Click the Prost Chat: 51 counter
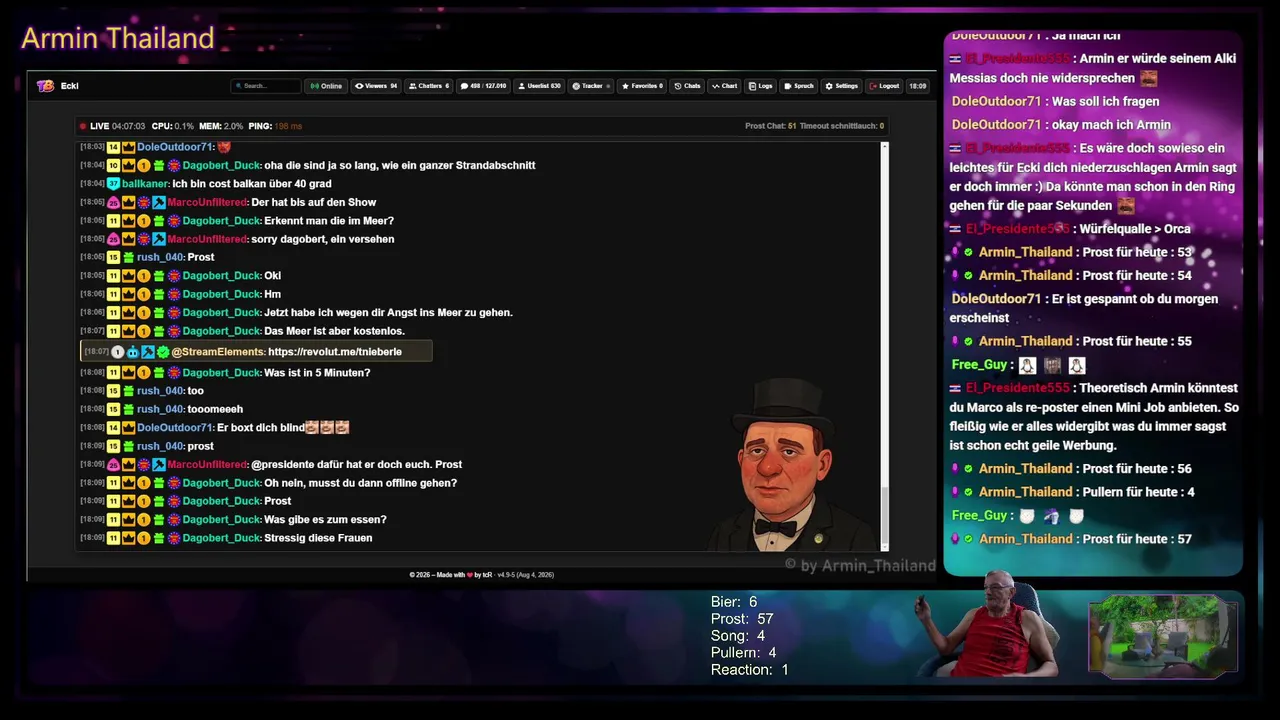The width and height of the screenshot is (1280, 720). pyautogui.click(x=770, y=127)
